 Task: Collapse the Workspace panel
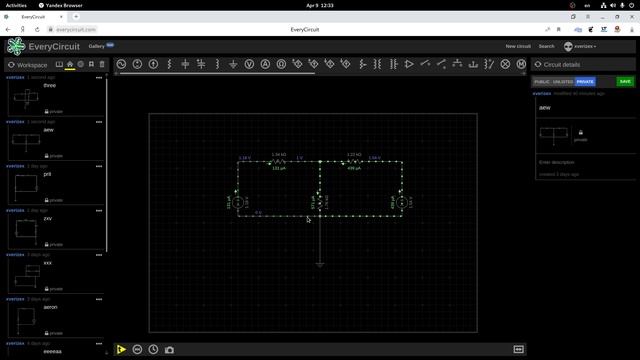11,65
